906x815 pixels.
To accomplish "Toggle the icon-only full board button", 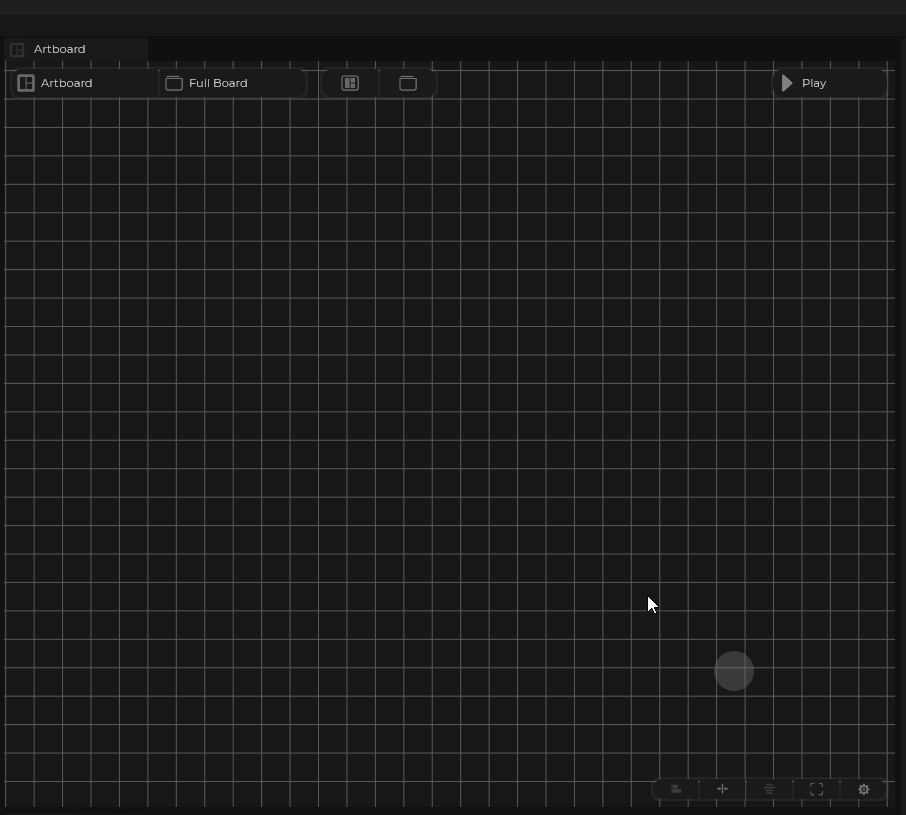I will [408, 83].
